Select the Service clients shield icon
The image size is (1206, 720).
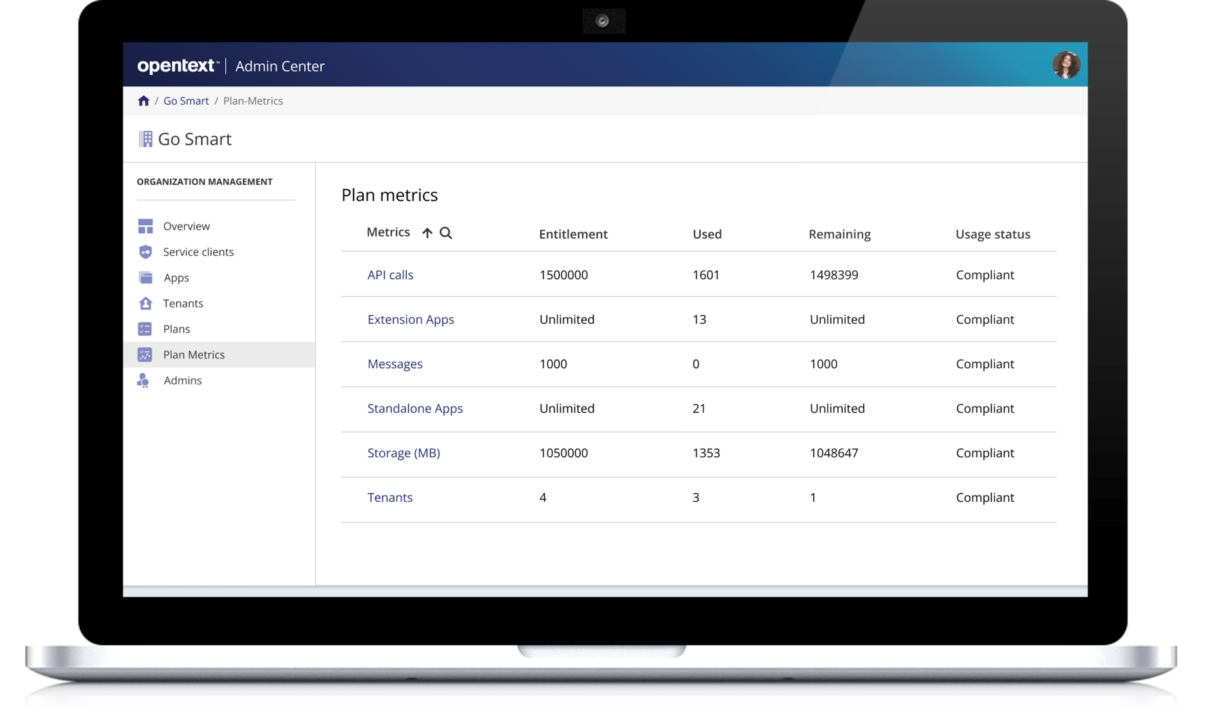146,252
